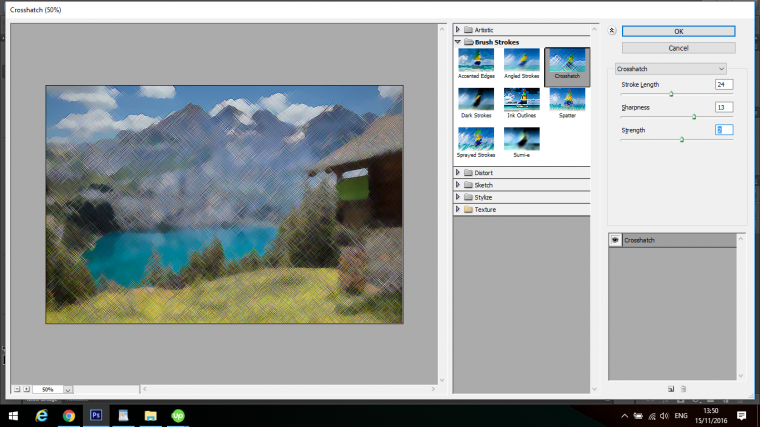Expand the Distort filter folder
Image resolution: width=760 pixels, height=427 pixels.
458,173
